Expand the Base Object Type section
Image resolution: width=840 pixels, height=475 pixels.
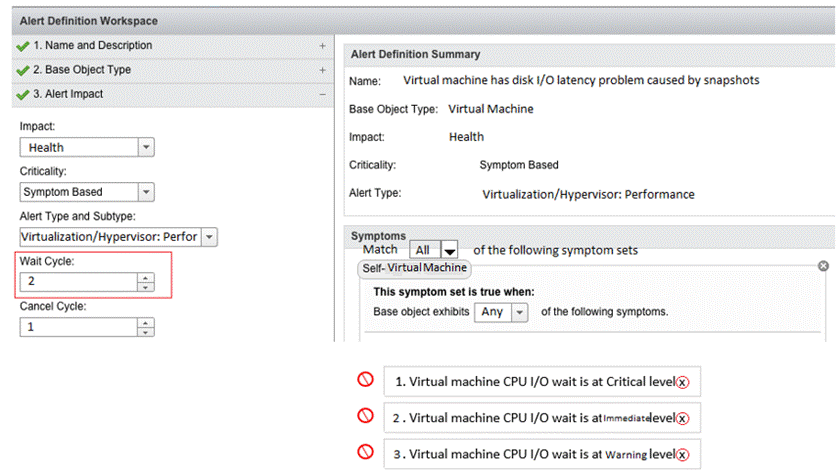click(x=322, y=70)
